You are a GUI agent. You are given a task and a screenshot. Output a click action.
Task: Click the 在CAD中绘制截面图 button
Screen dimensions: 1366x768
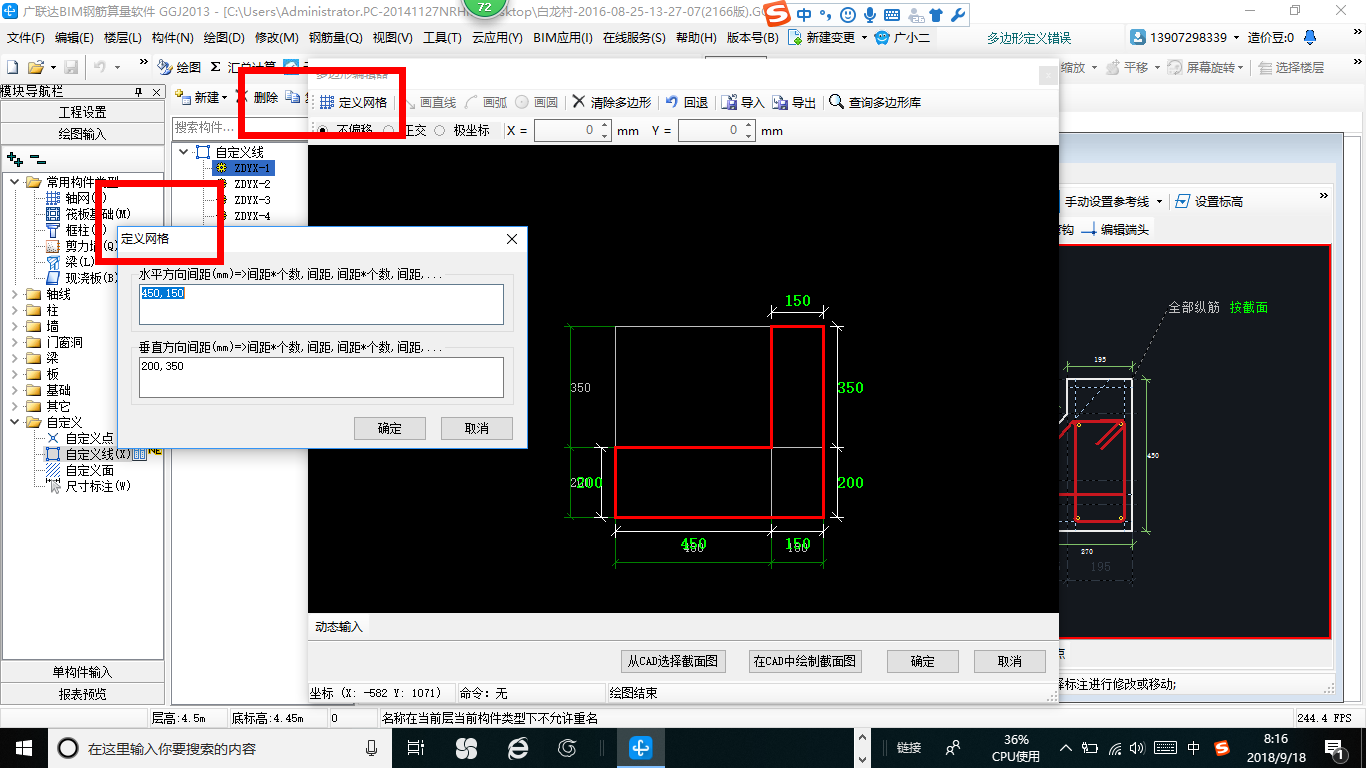(804, 661)
